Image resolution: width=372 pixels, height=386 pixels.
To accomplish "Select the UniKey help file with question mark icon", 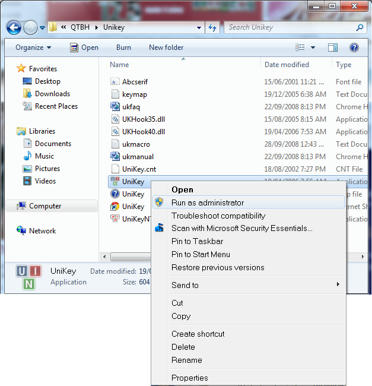I will point(115,194).
